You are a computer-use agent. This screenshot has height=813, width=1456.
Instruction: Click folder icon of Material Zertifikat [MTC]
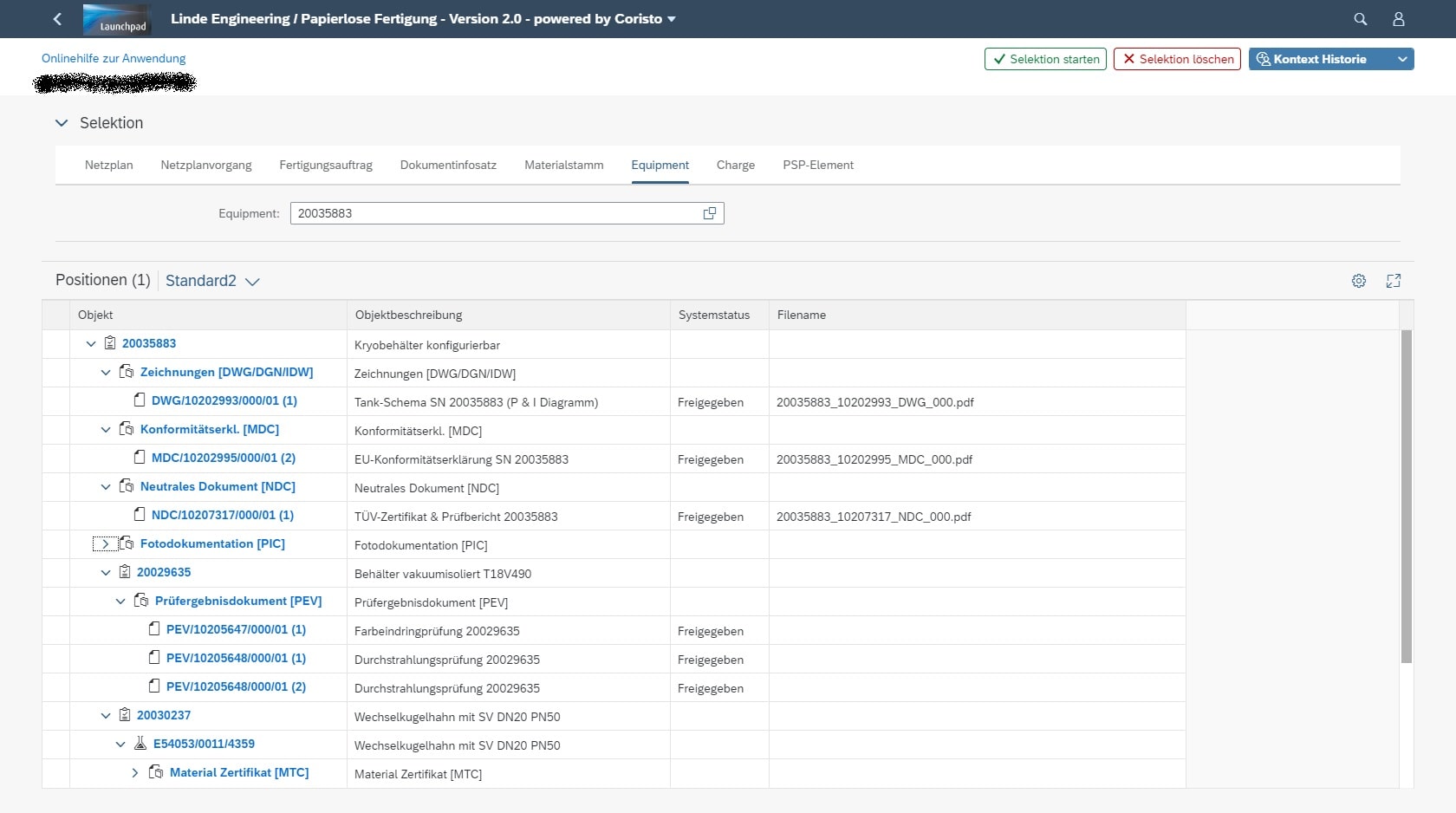(156, 772)
